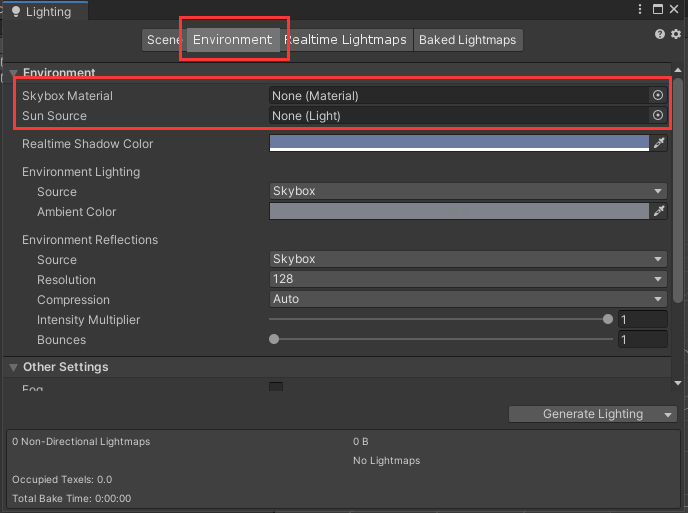Click the Skybox Material object picker circle
The width and height of the screenshot is (688, 513).
(x=658, y=95)
